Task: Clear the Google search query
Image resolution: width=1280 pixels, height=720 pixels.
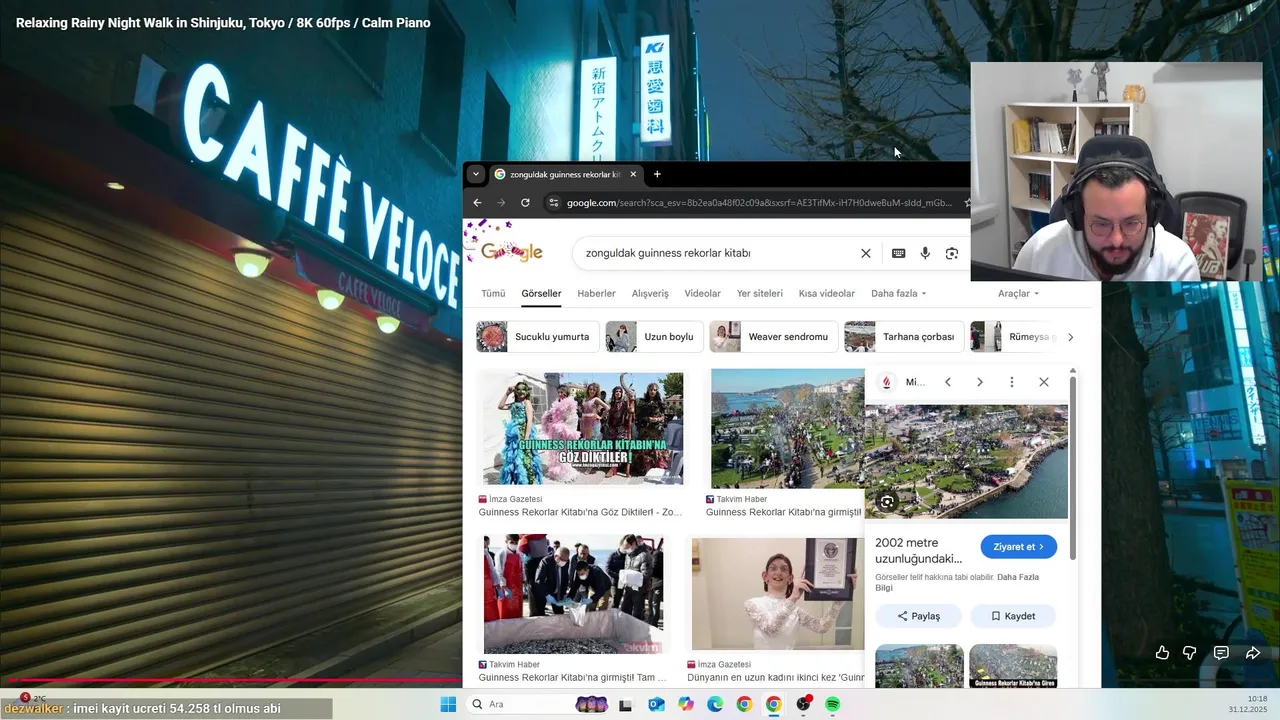Action: click(x=866, y=253)
